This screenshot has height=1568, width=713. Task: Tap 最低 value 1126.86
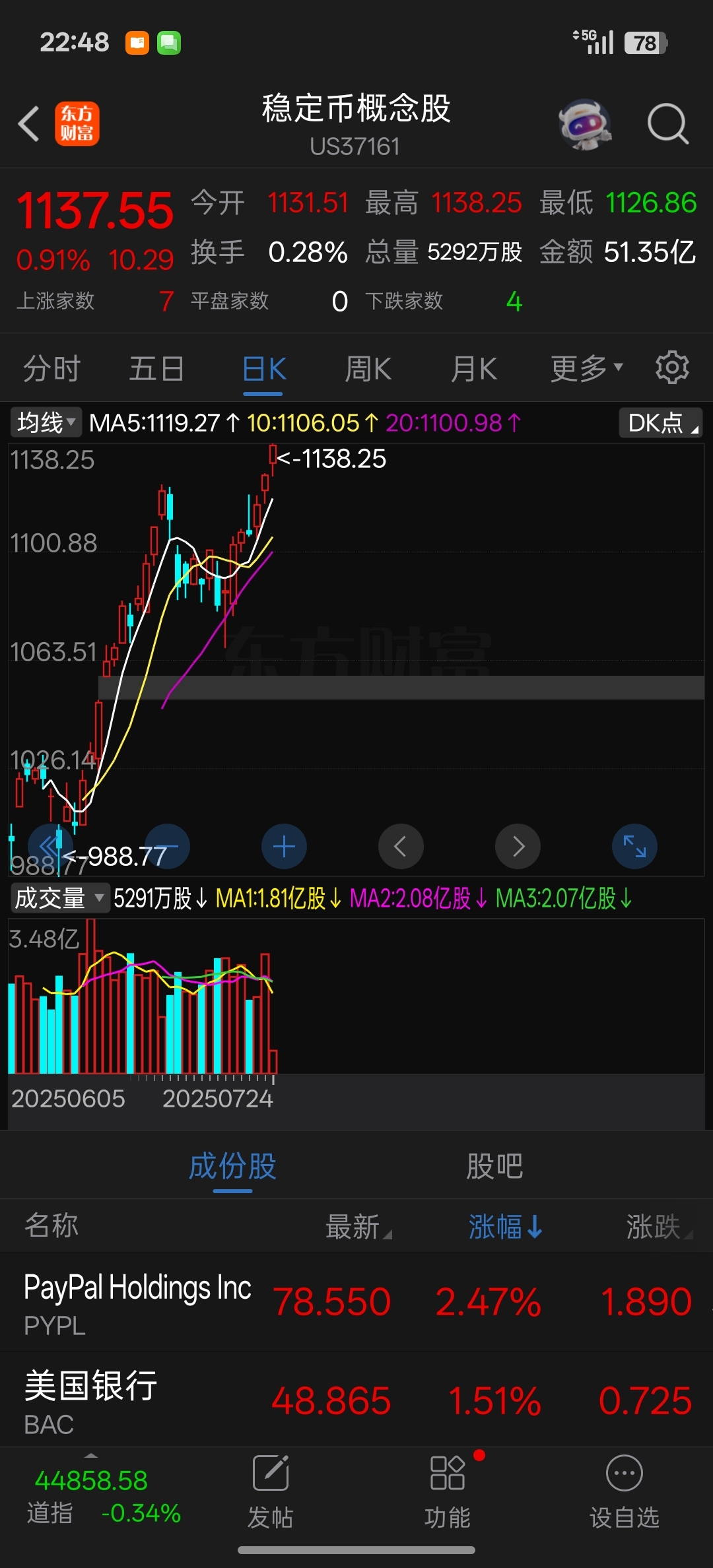(651, 203)
